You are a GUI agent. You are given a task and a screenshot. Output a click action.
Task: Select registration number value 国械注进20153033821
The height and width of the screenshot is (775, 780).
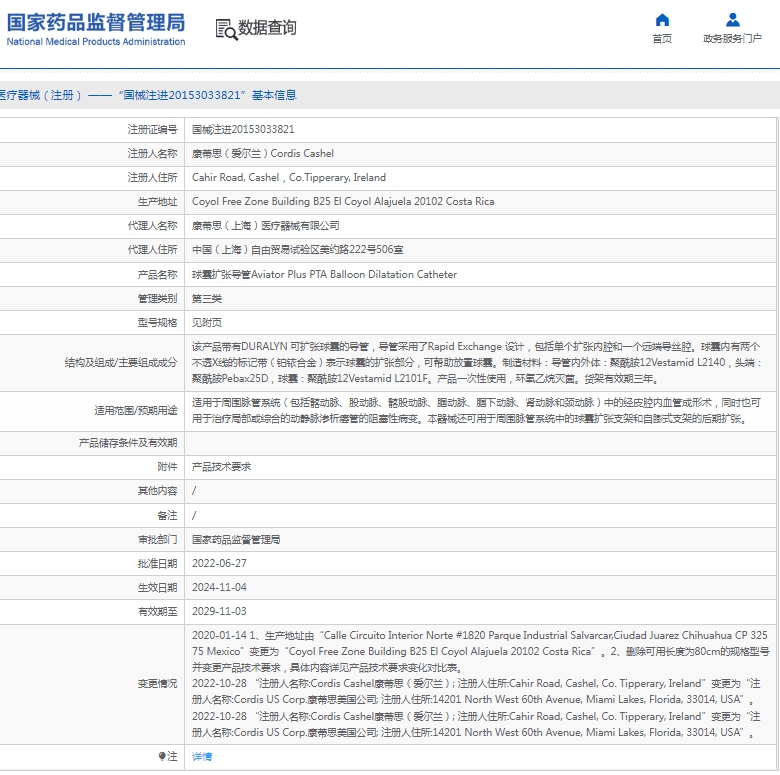[243, 129]
